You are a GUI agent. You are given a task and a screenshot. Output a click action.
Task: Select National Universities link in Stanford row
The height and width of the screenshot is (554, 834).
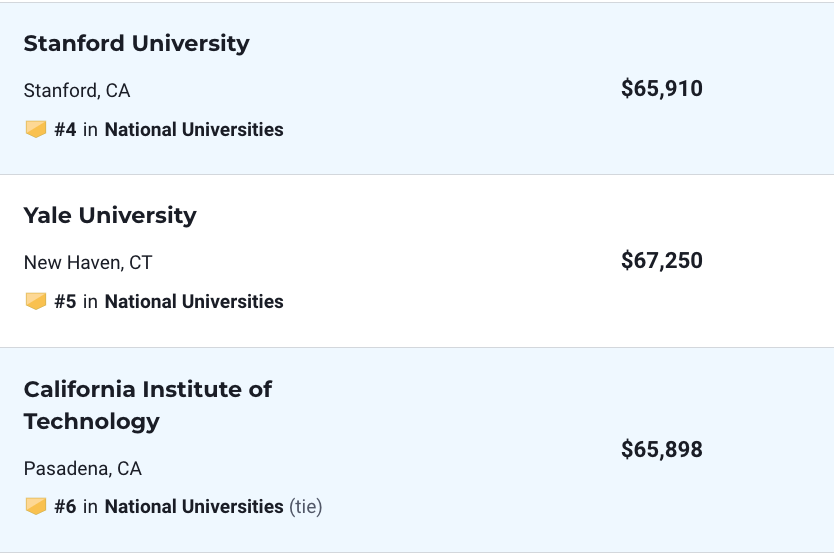point(194,130)
